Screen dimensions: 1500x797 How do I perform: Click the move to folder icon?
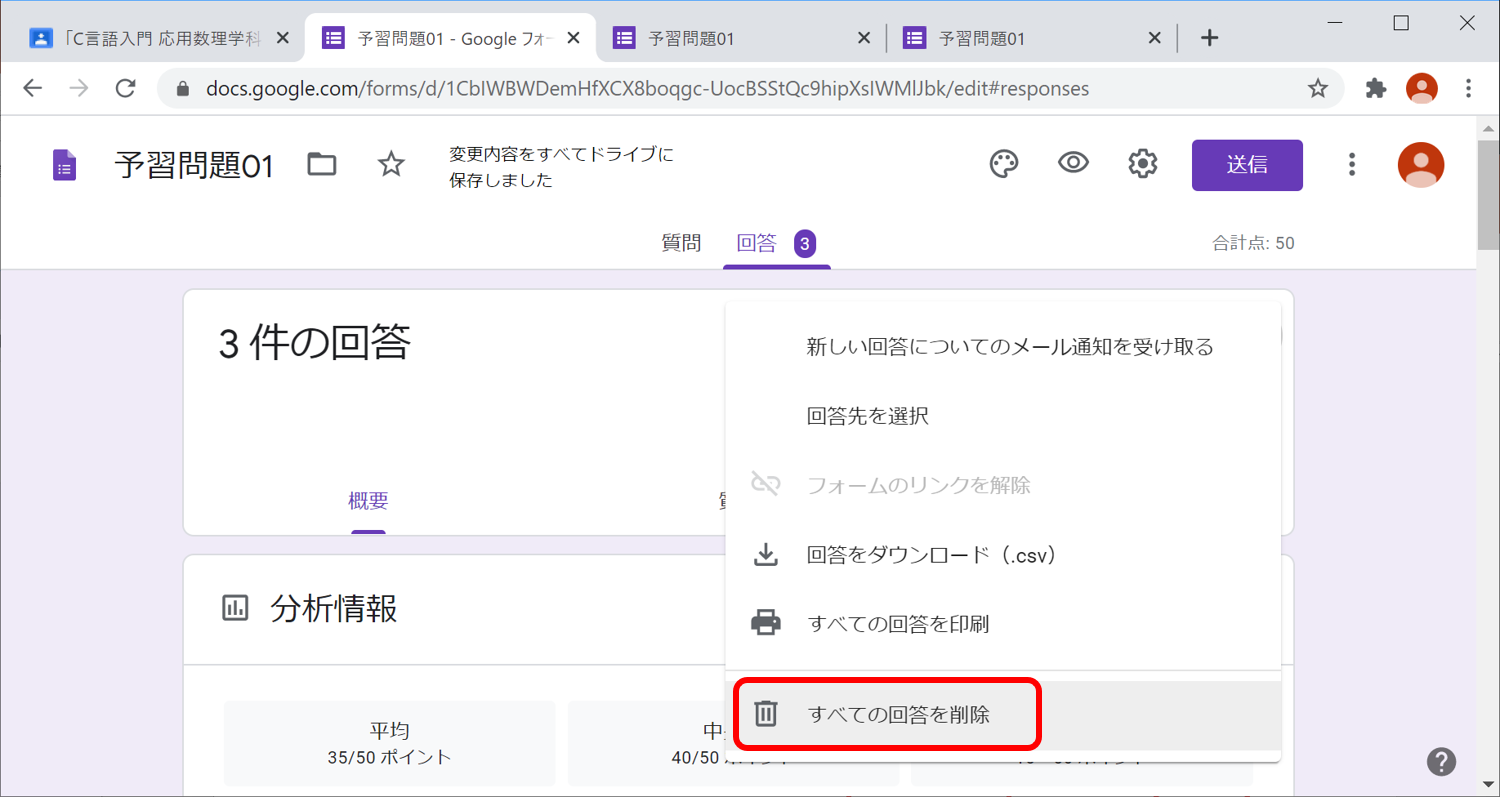click(322, 164)
